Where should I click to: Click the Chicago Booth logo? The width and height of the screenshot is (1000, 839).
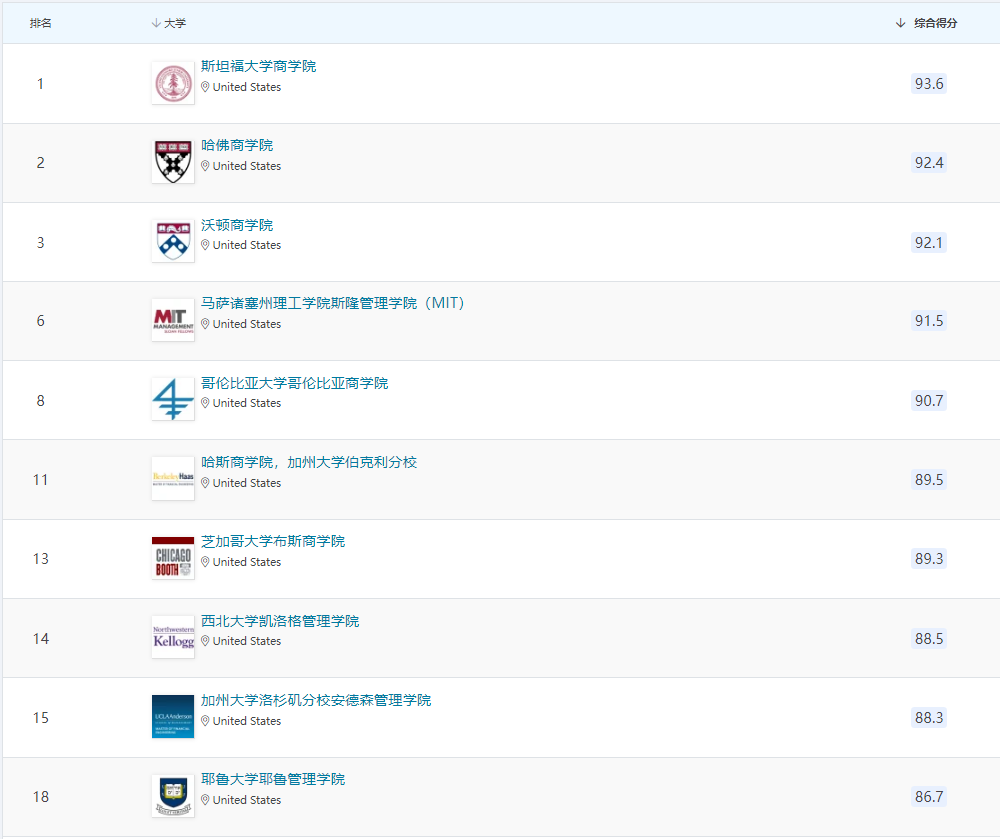pyautogui.click(x=172, y=557)
